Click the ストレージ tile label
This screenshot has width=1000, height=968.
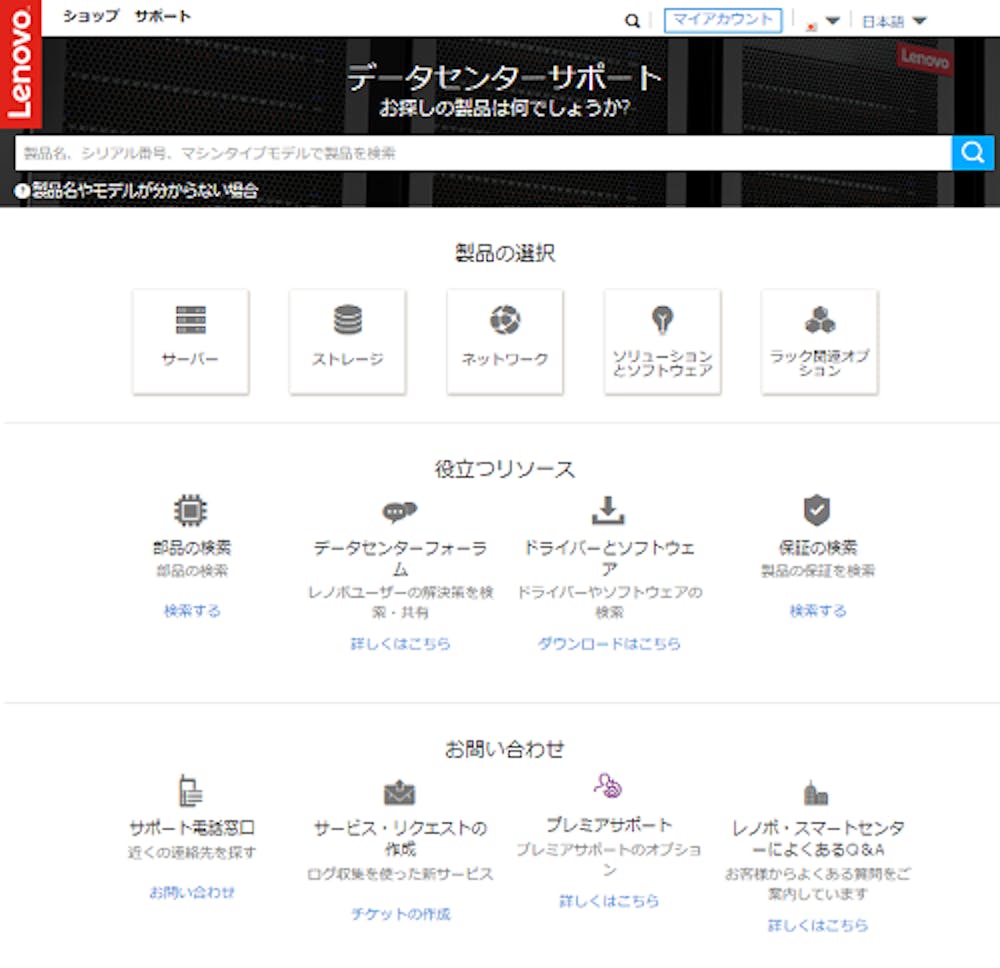[348, 359]
